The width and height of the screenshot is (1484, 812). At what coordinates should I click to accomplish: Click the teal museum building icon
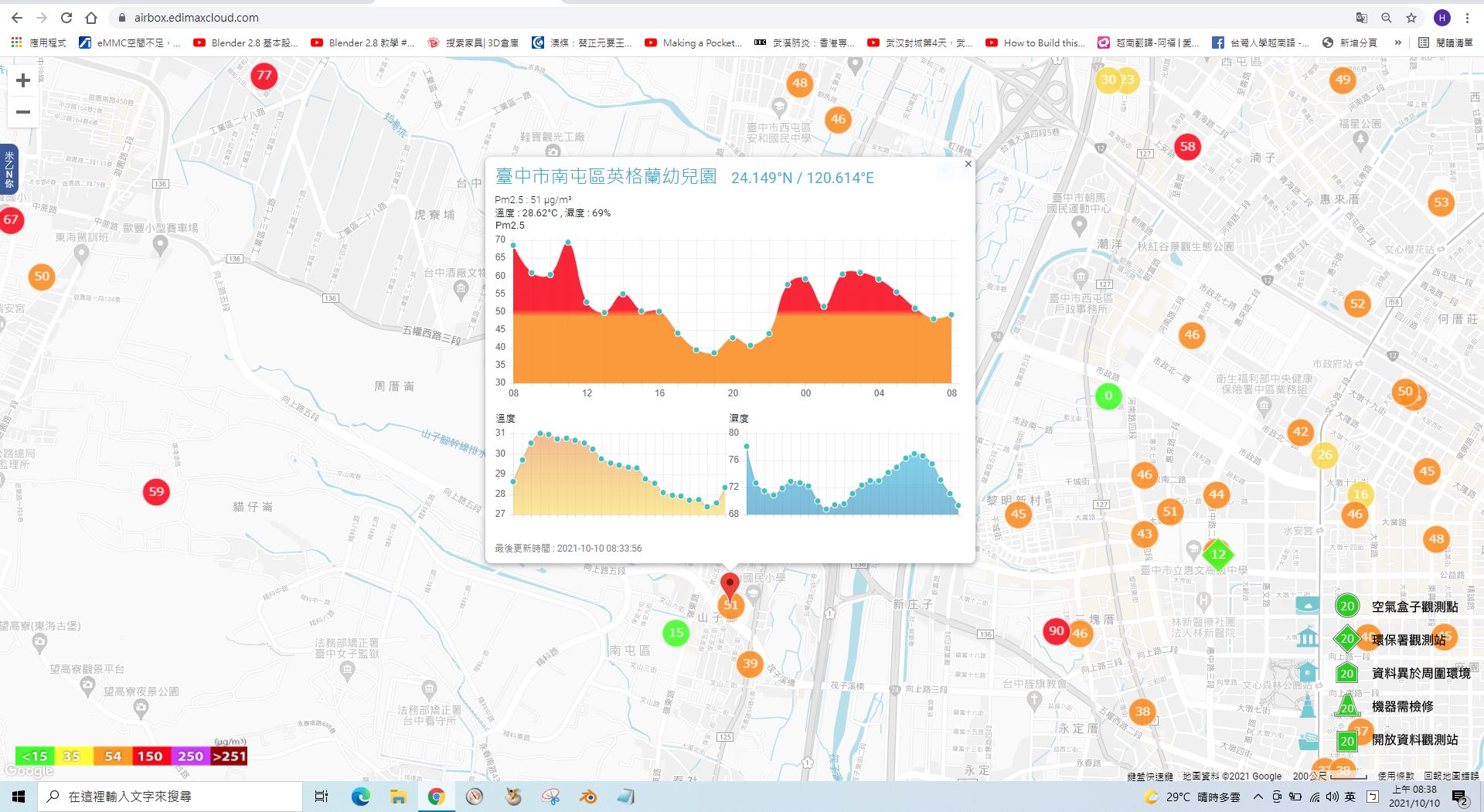coord(1308,638)
